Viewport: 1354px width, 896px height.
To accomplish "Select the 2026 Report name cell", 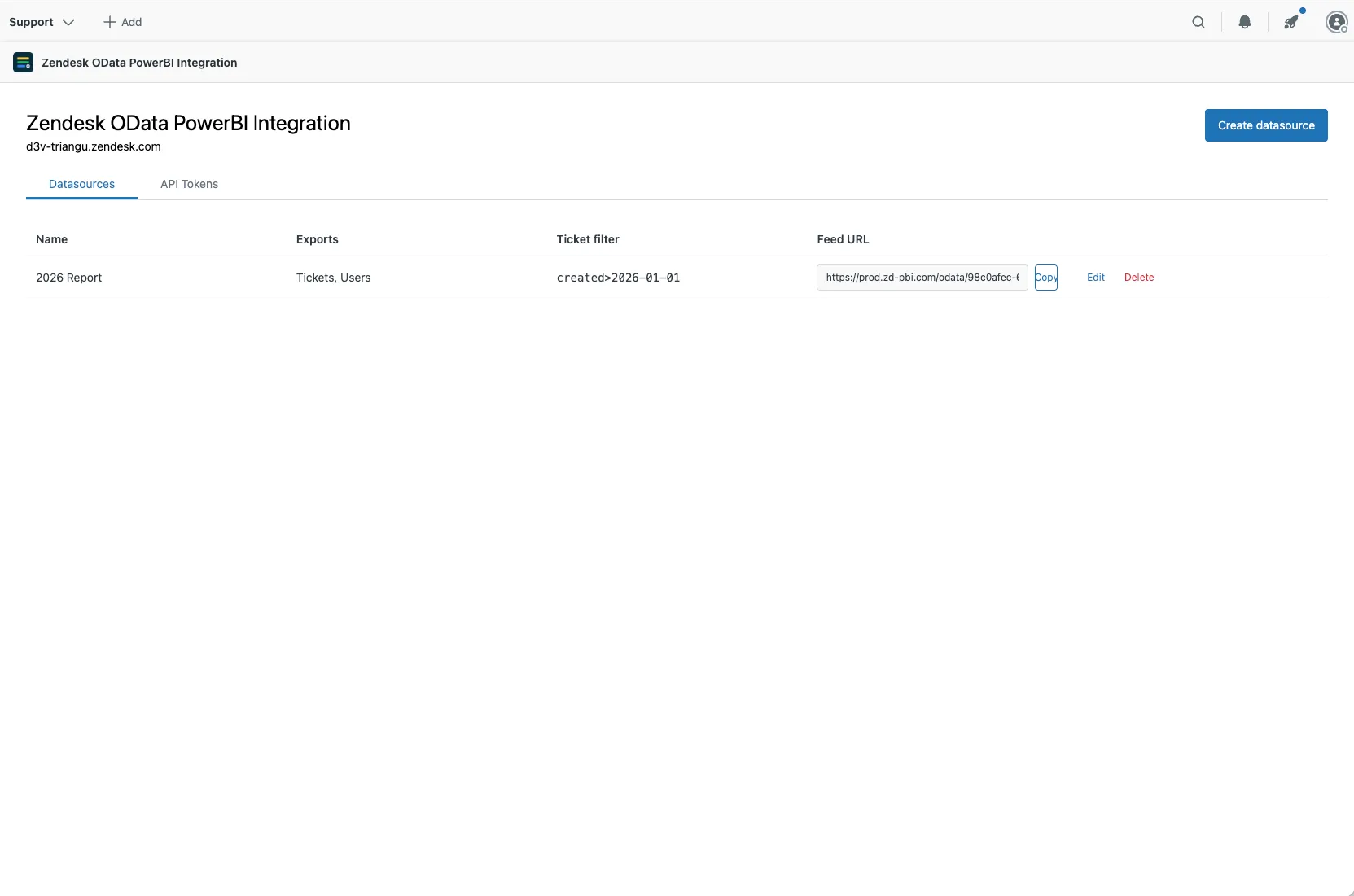I will 69,278.
